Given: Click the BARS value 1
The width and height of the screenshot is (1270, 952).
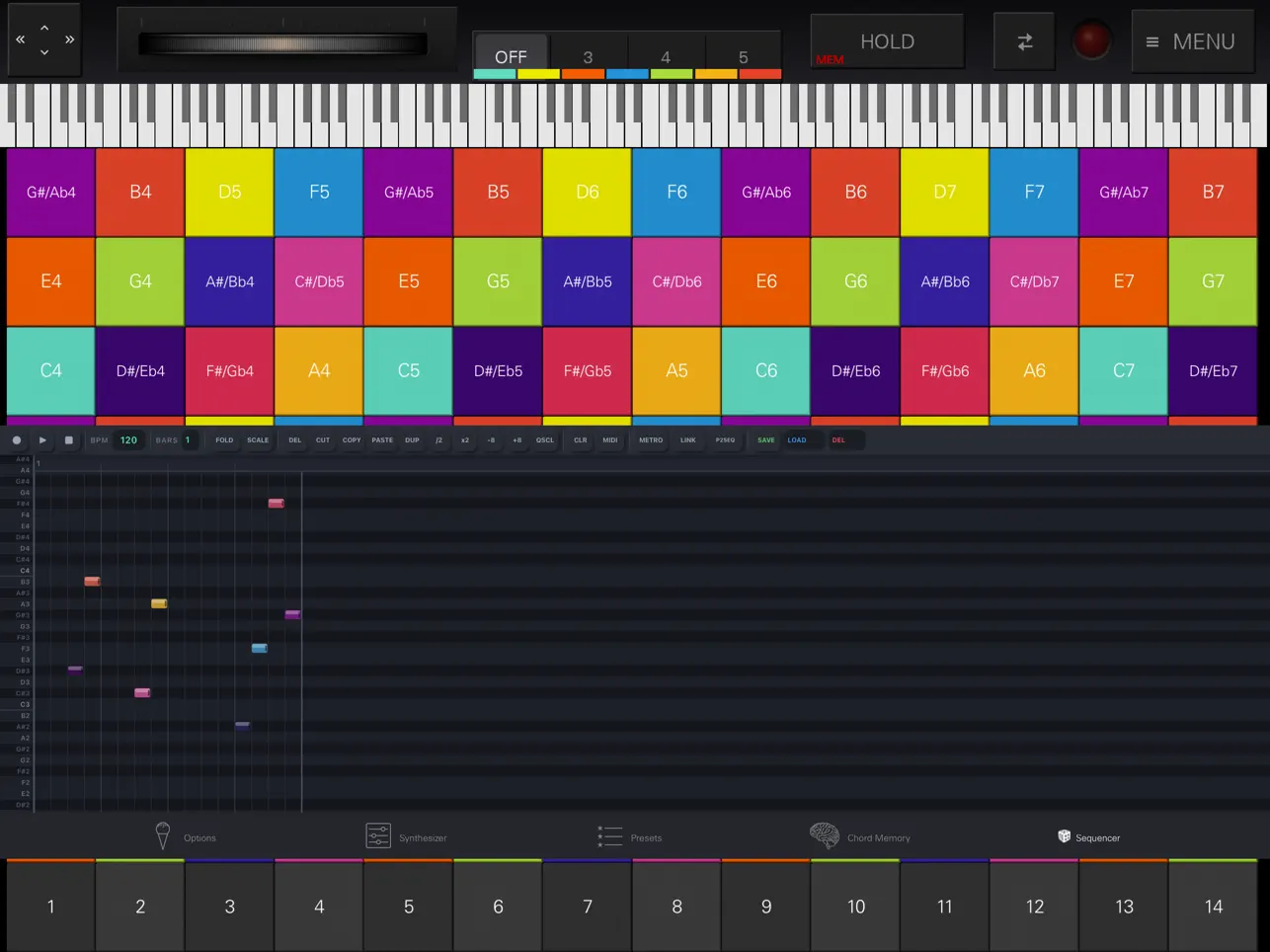Looking at the screenshot, I should 188,440.
